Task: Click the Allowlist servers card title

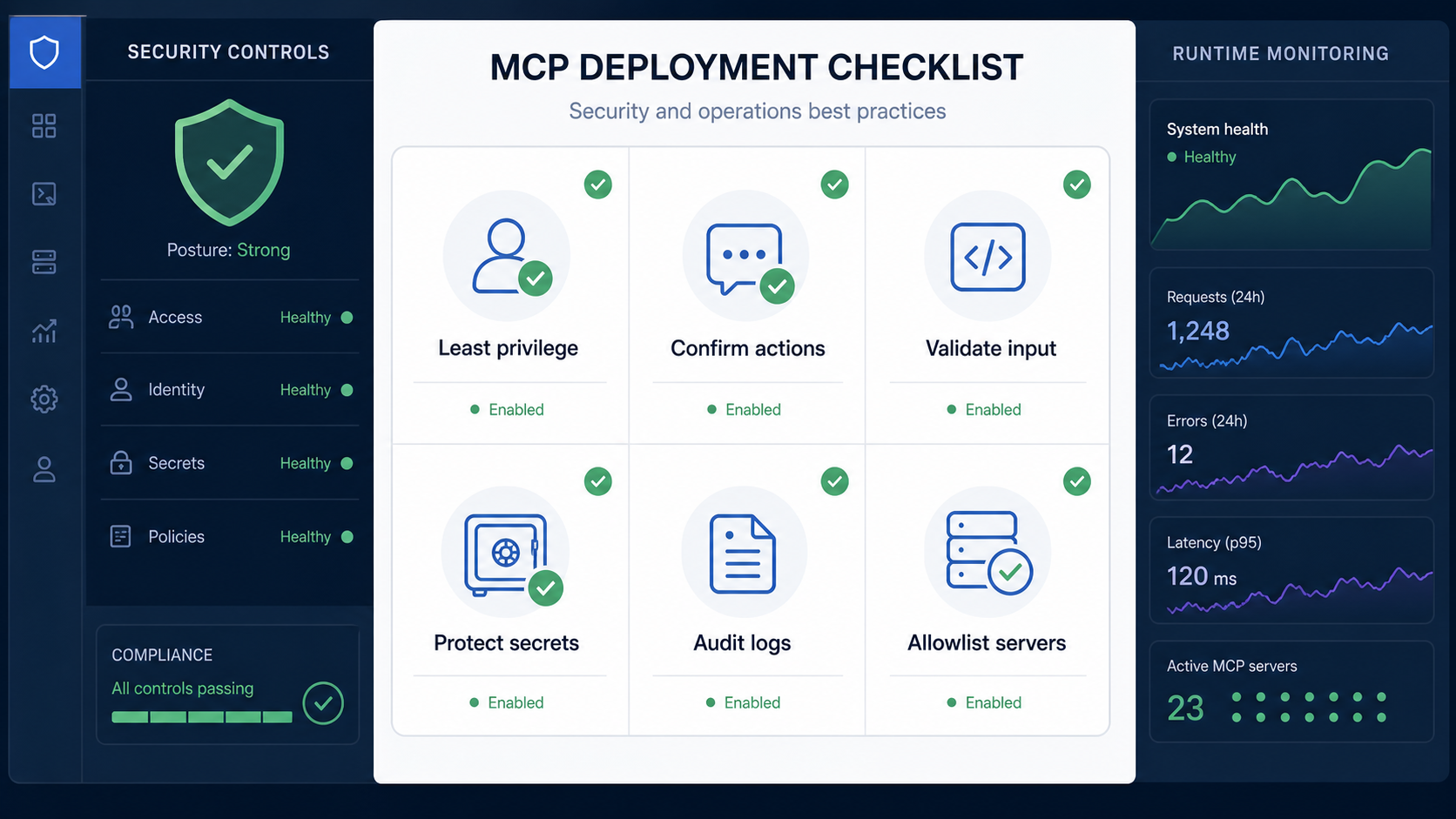Action: pyautogui.click(x=988, y=643)
